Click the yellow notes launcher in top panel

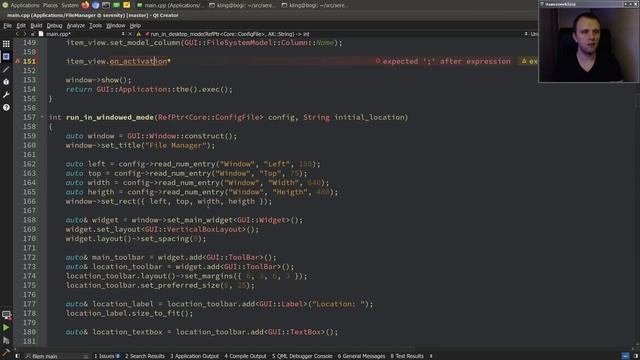click(x=127, y=5)
